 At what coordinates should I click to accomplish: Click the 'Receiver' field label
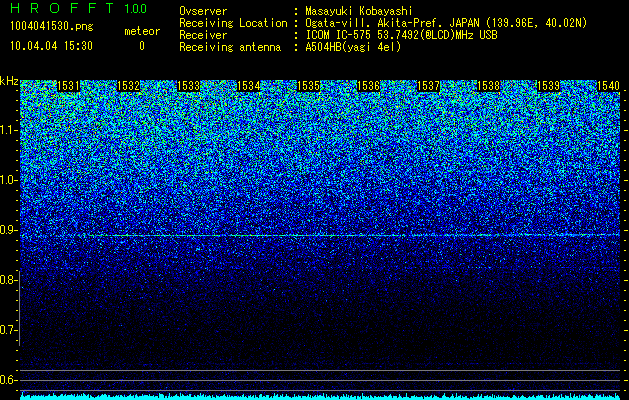203,35
